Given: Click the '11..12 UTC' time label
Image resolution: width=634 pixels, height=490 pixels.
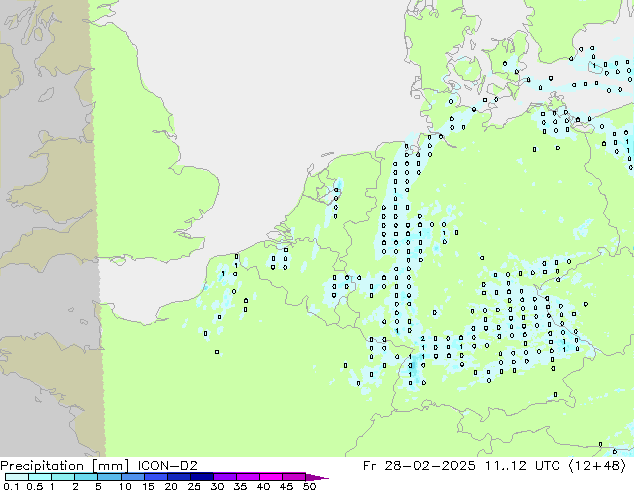Looking at the screenshot, I should tap(522, 465).
